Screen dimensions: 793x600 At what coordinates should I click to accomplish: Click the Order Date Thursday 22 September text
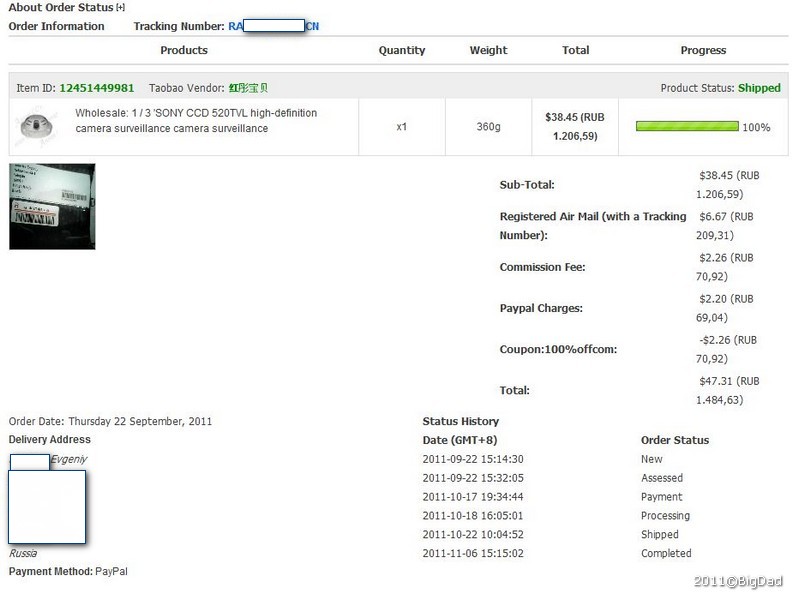click(110, 421)
